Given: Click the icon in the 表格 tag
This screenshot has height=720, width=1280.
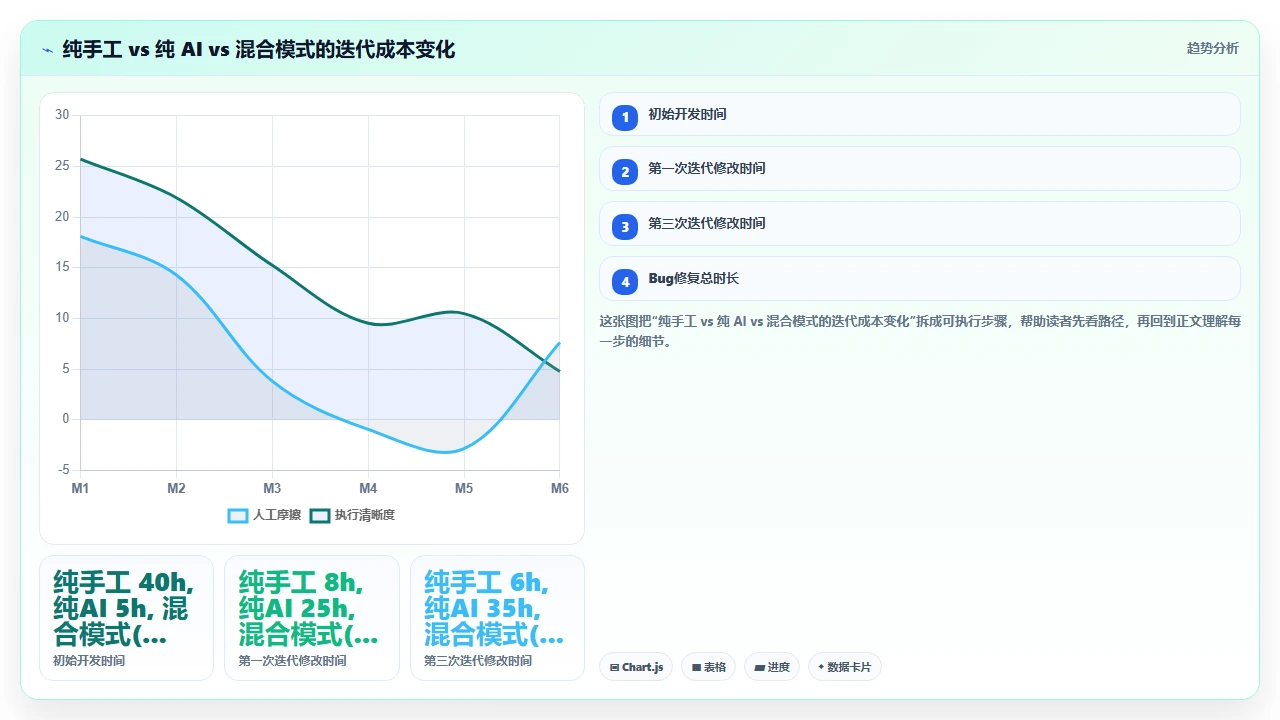Looking at the screenshot, I should (696, 667).
